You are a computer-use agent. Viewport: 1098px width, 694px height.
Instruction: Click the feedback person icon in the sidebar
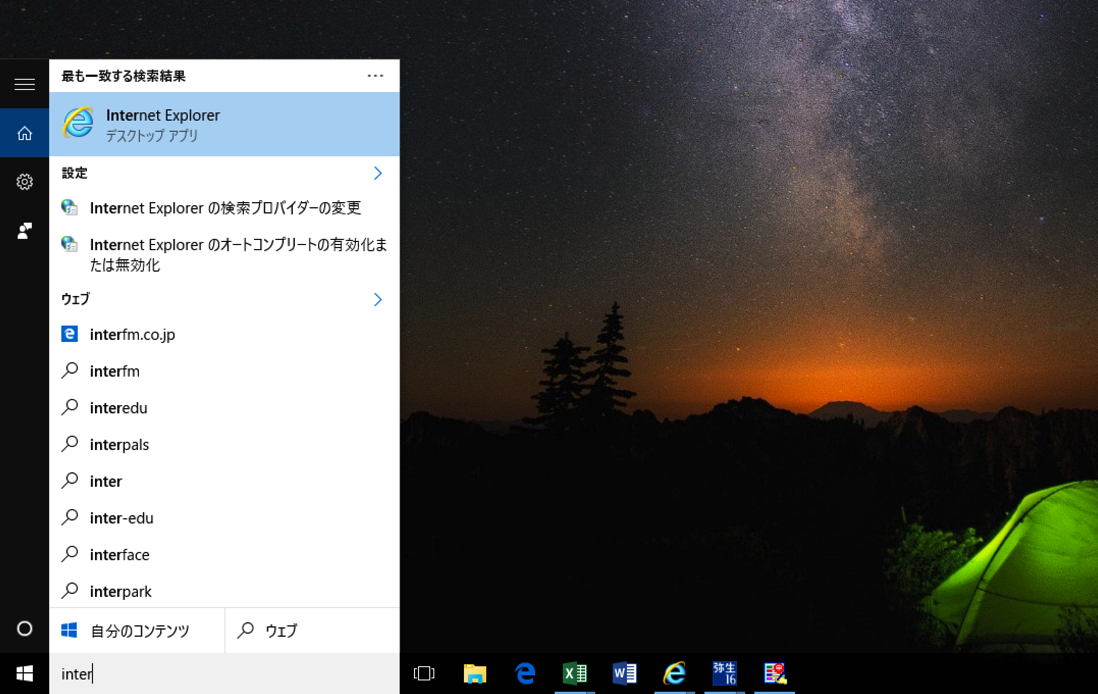pos(25,230)
